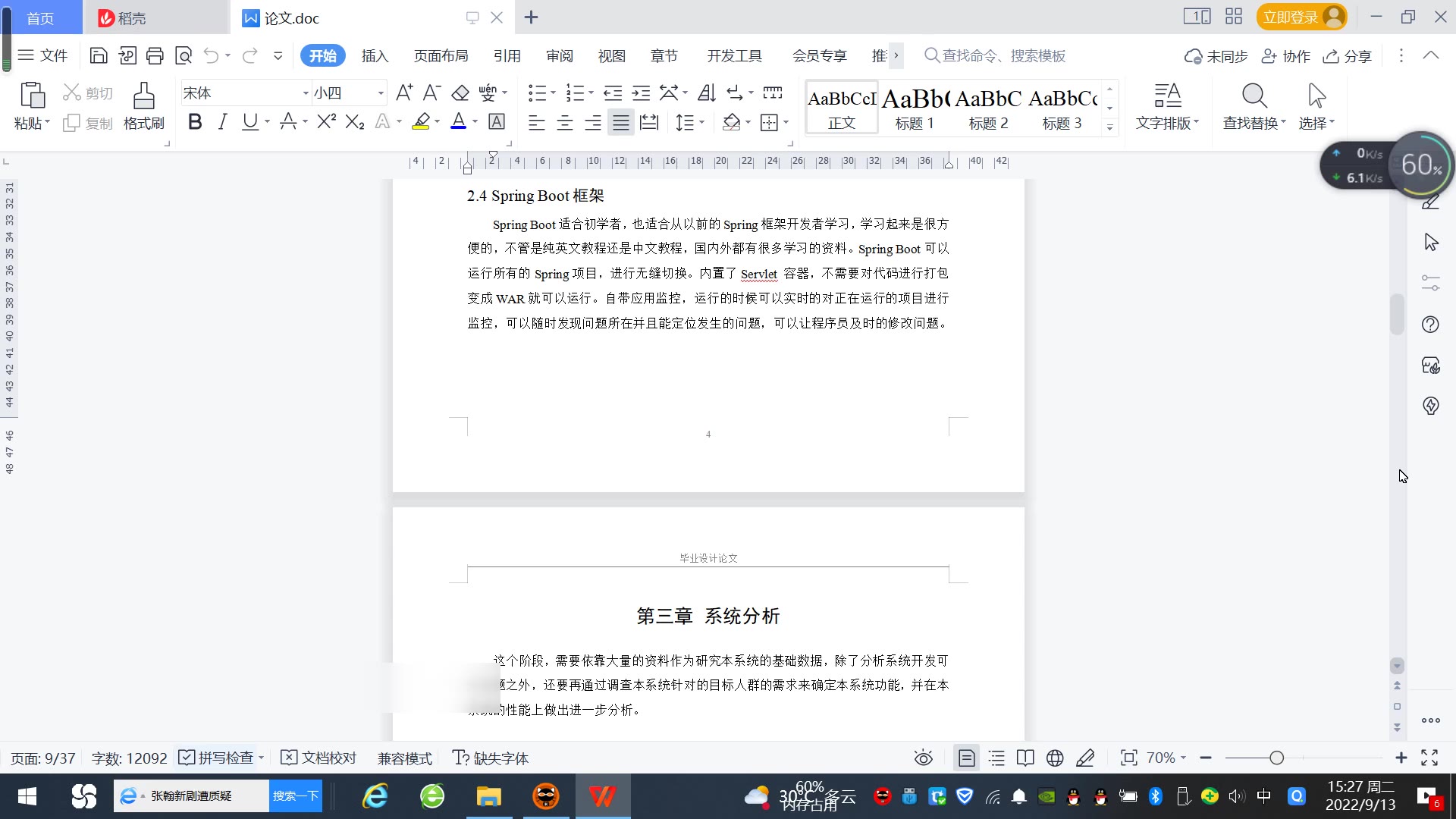1456x819 pixels.
Task: Click the save icon in the quick access toolbar
Action: pyautogui.click(x=98, y=55)
